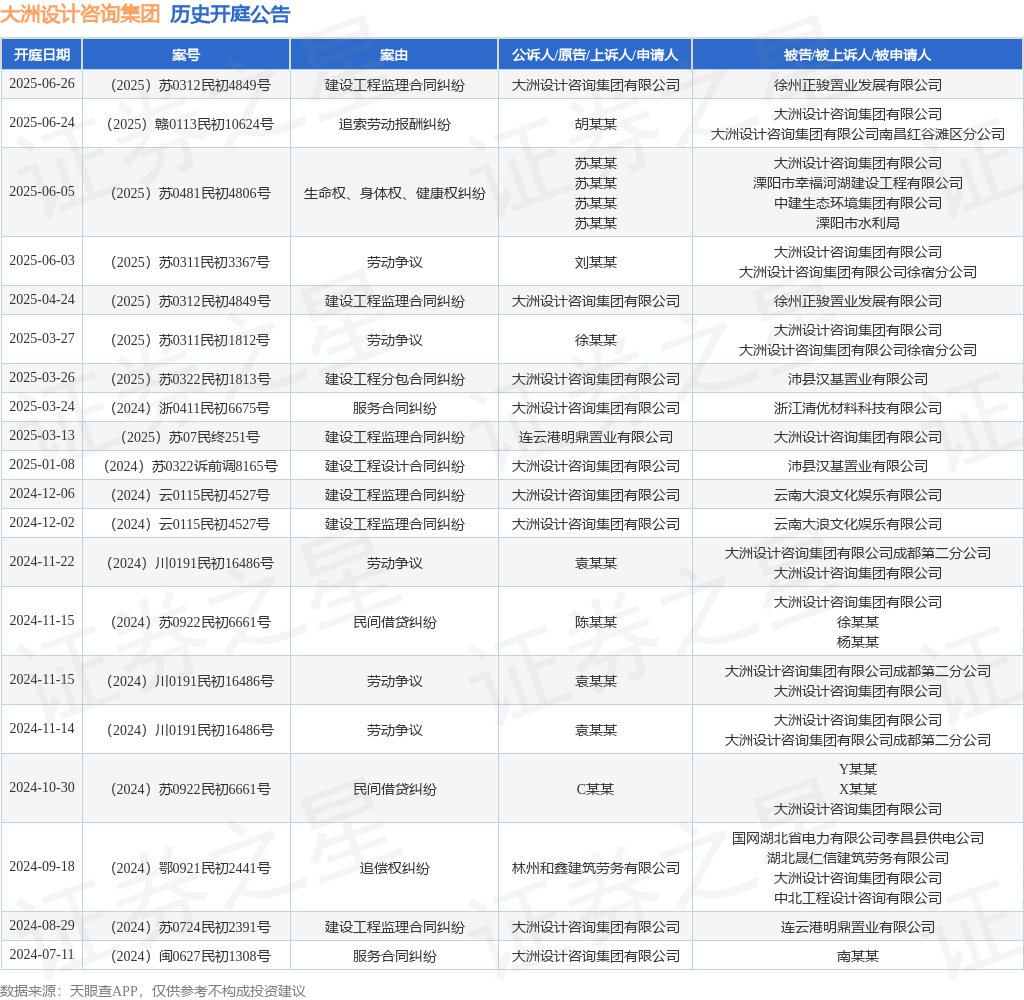Select the date cell 2025-03-26
Viewport: 1024px width, 1000px height.
point(42,378)
